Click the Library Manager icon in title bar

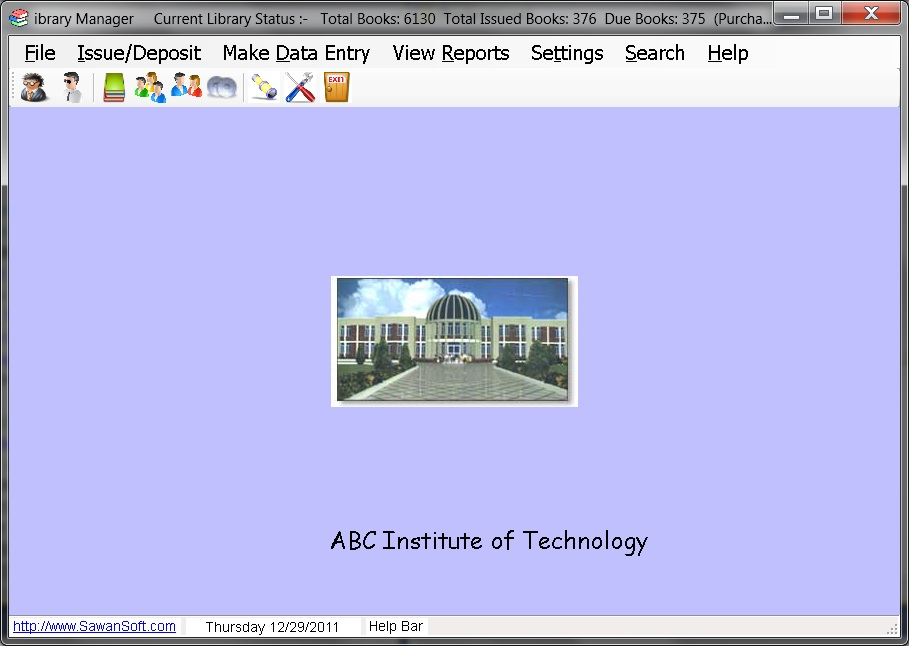[16, 17]
